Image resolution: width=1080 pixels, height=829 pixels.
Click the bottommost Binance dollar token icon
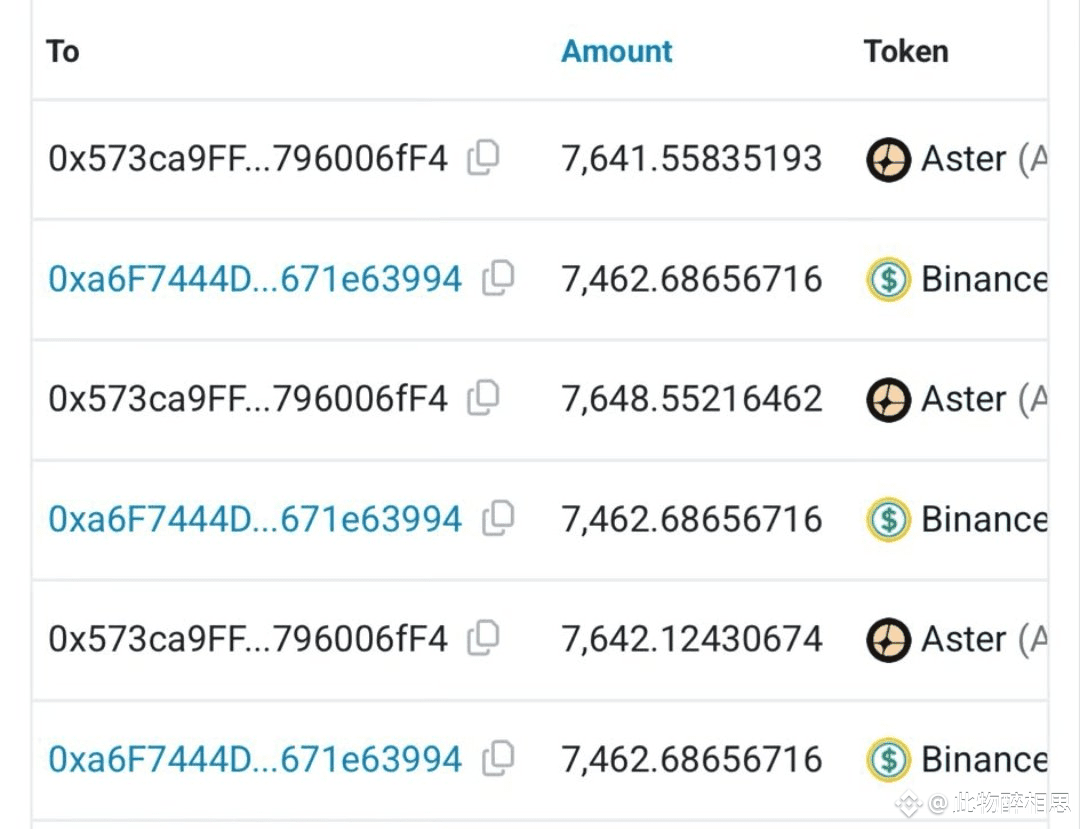888,759
